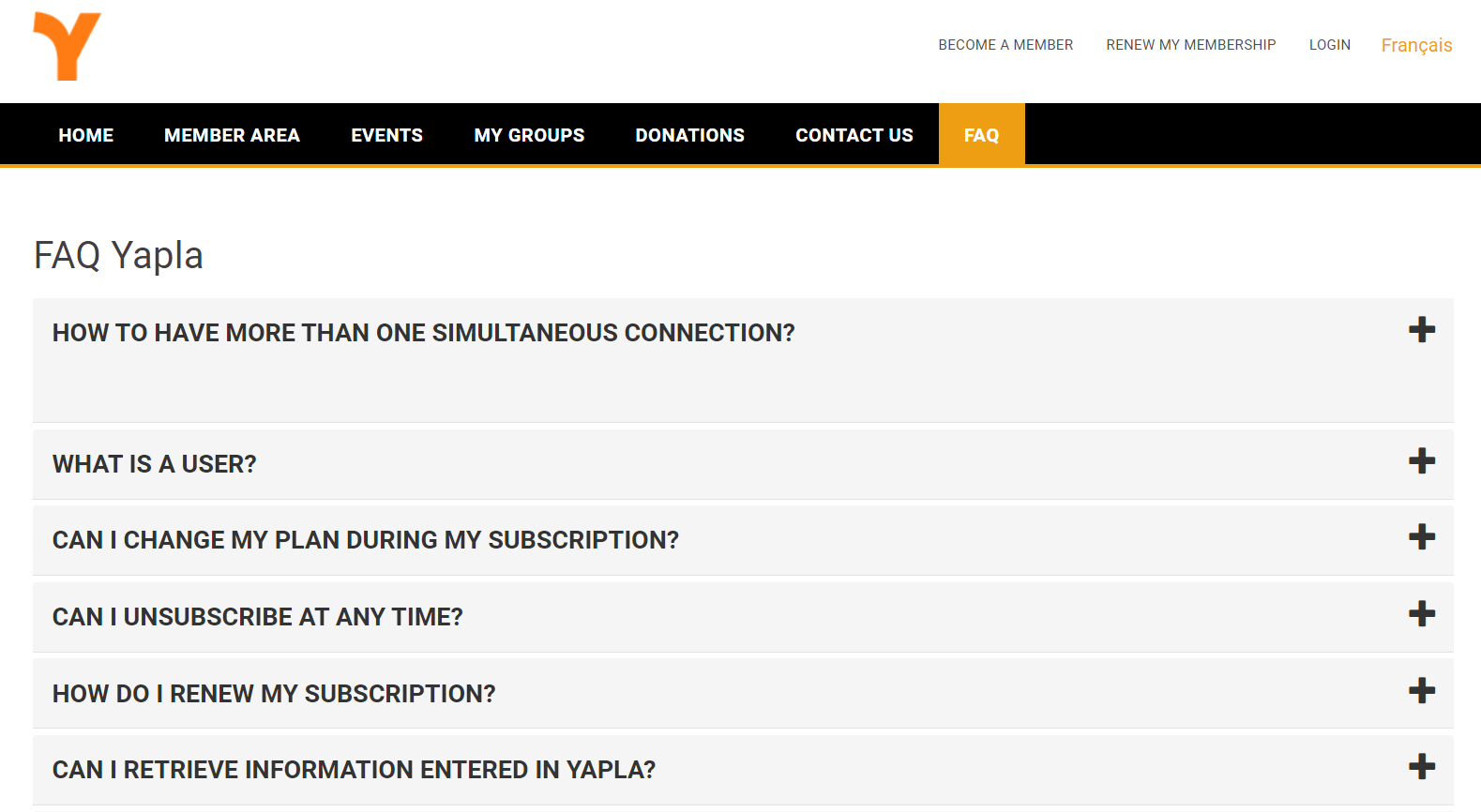Open the Member Area menu

click(232, 135)
